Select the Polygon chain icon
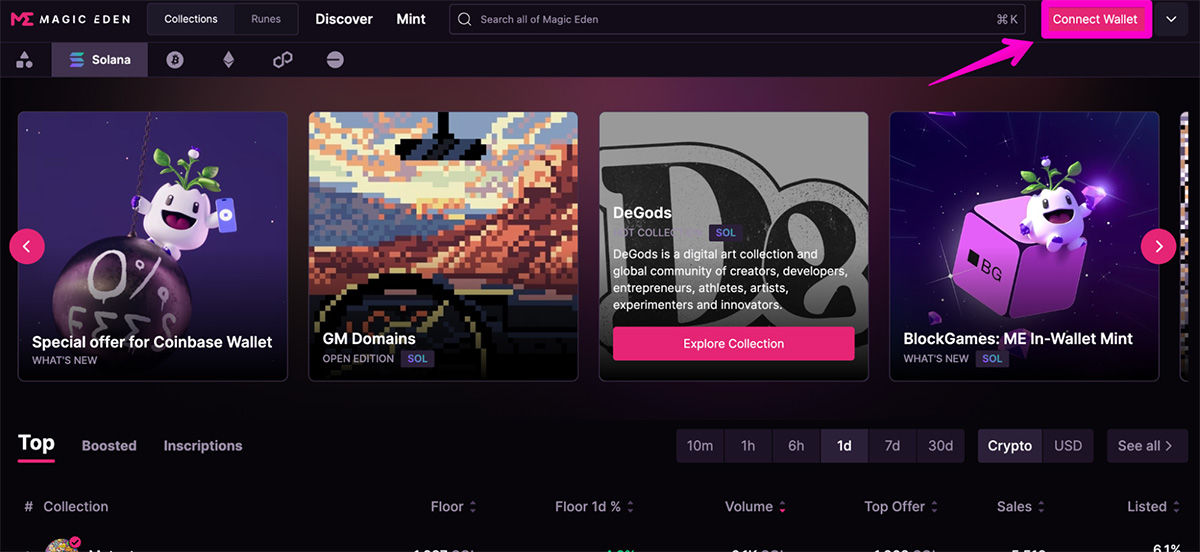The width and height of the screenshot is (1200, 552). pyautogui.click(x=282, y=60)
